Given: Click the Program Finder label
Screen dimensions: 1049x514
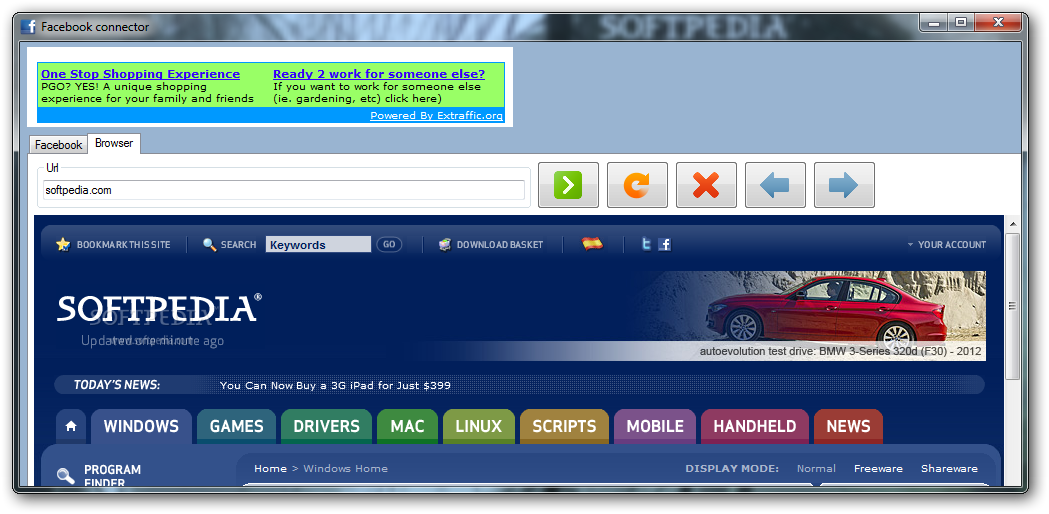Looking at the screenshot, I should click(112, 476).
